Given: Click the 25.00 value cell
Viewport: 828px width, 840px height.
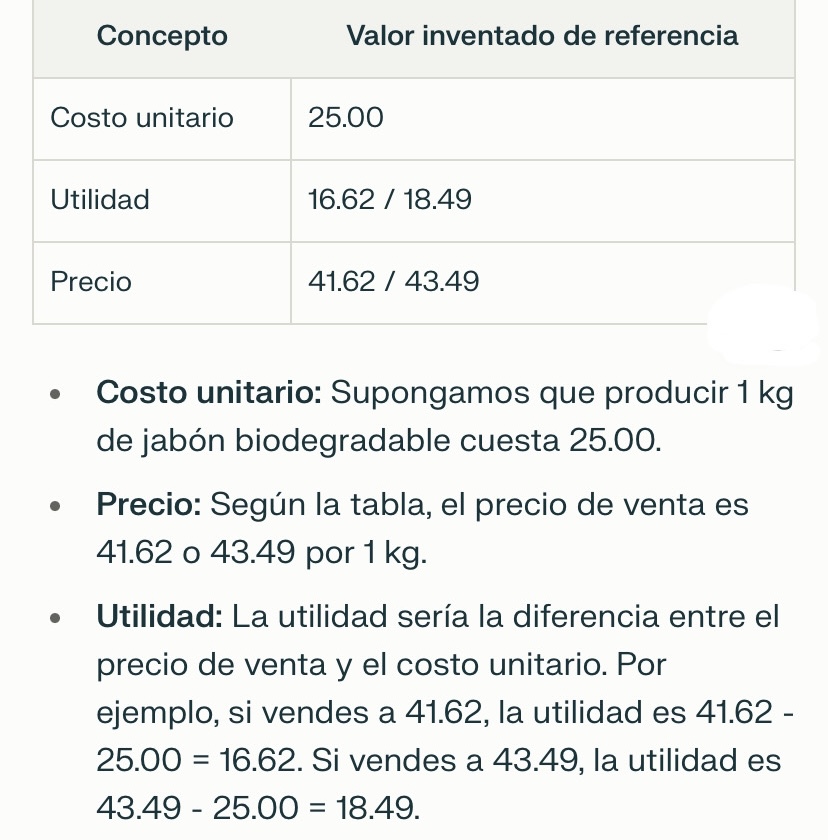Looking at the screenshot, I should (346, 118).
